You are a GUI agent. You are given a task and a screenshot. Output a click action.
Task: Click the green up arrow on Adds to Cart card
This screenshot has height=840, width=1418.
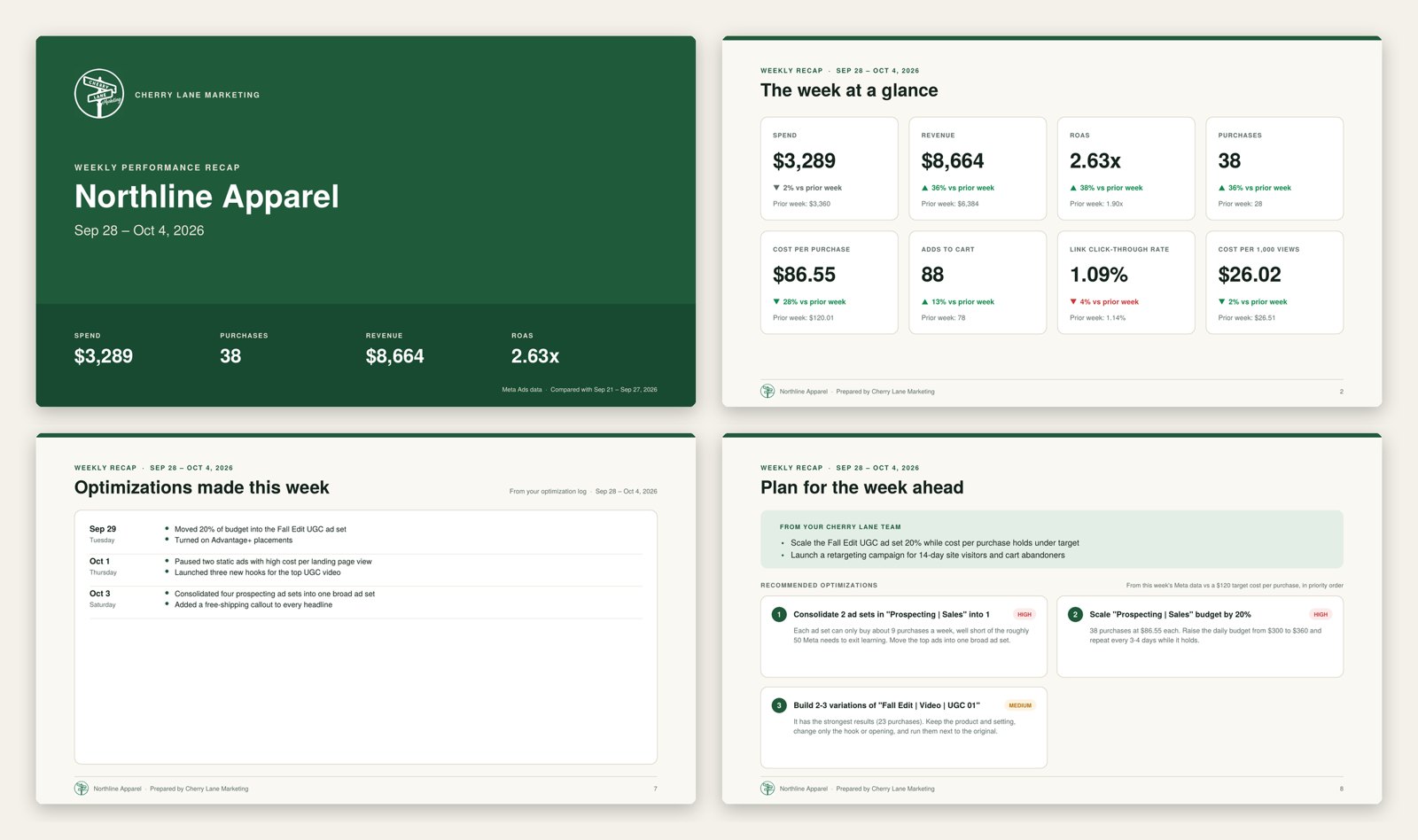tap(925, 302)
